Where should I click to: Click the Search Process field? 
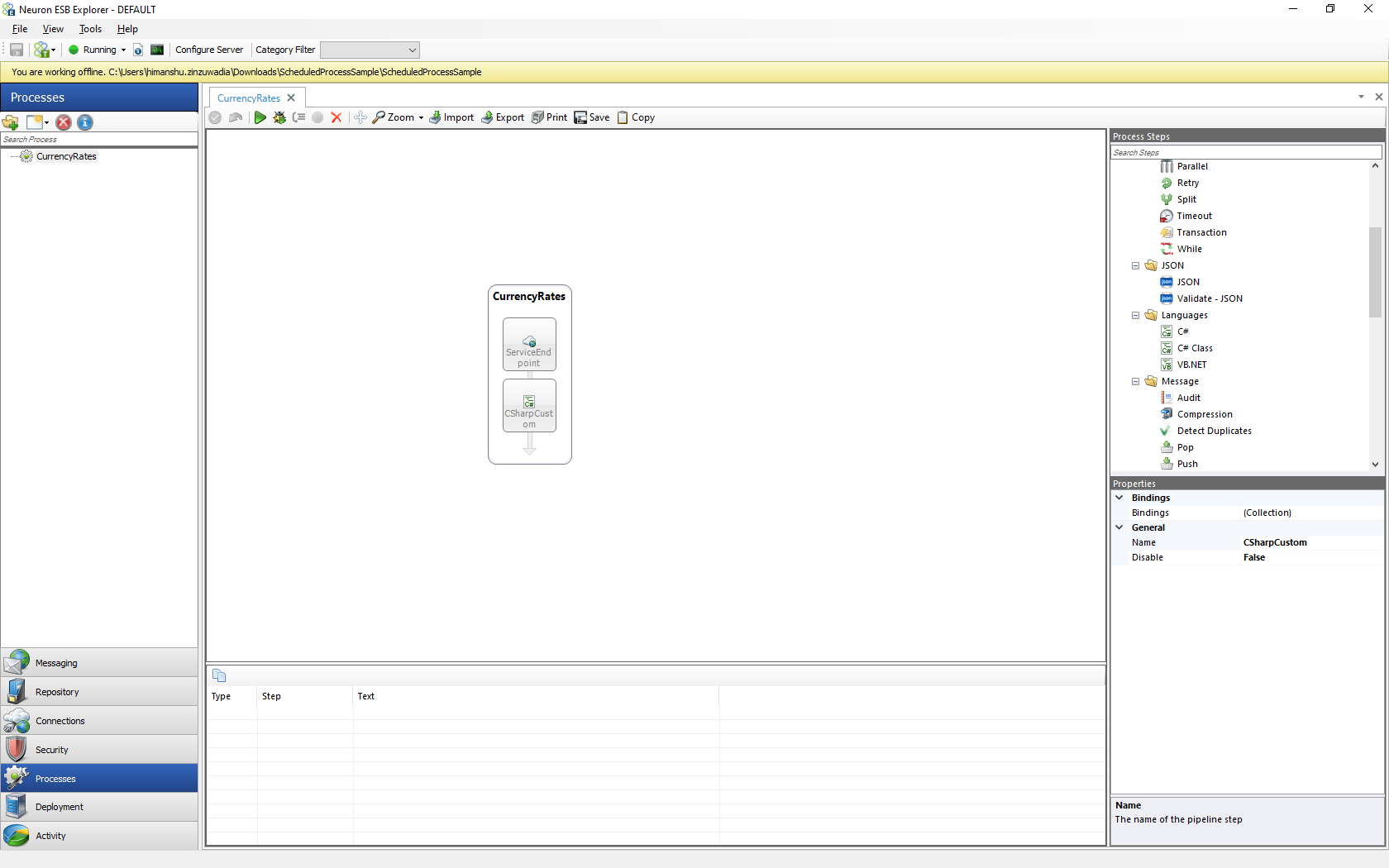tap(99, 140)
